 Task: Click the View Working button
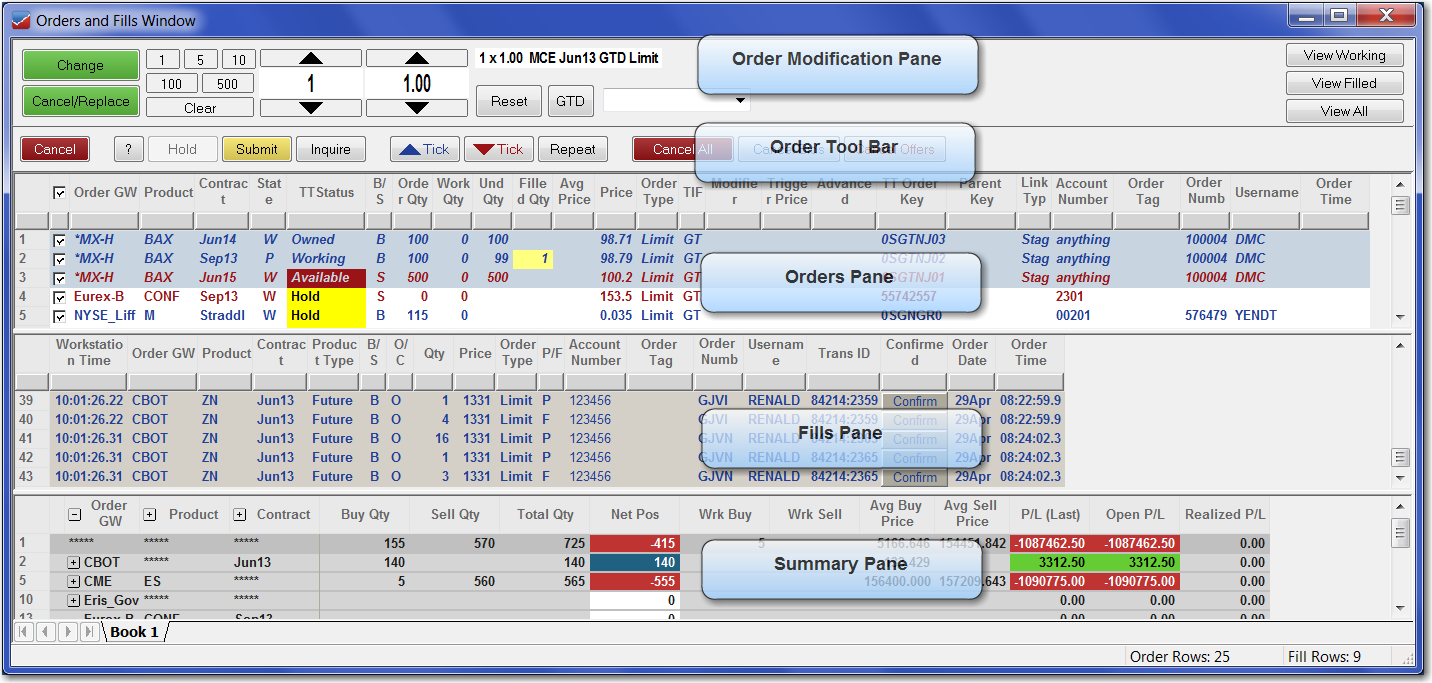click(1345, 55)
